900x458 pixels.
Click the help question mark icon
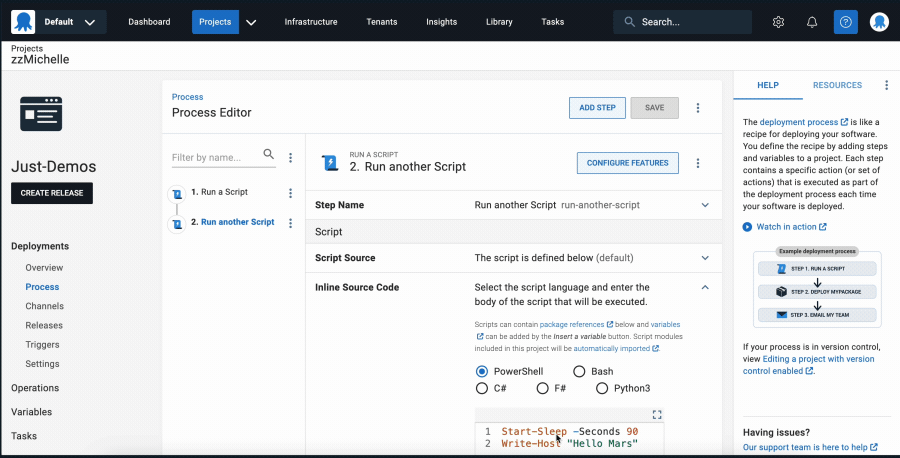[x=845, y=22]
